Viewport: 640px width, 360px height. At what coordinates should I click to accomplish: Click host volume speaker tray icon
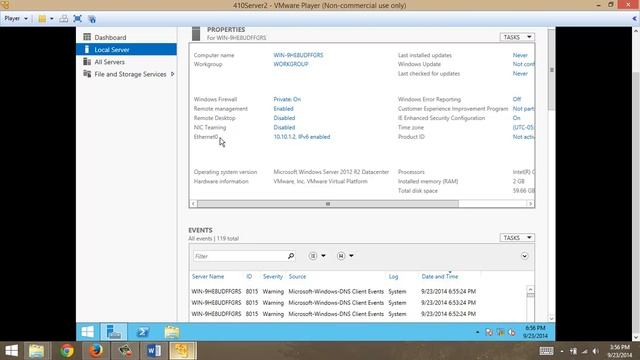[x=596, y=351]
